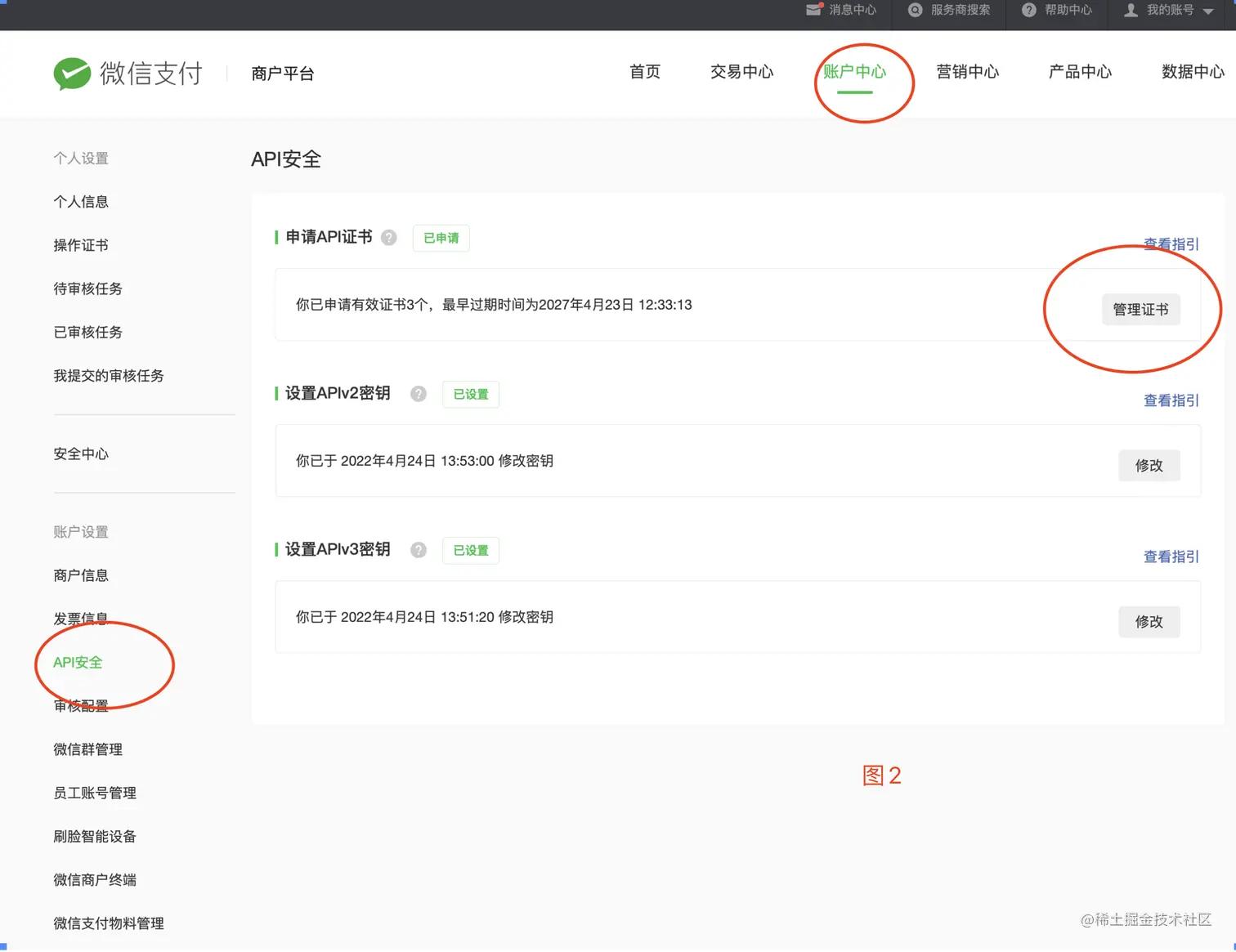Open the 首页 tab
This screenshot has width=1236, height=952.
click(645, 72)
